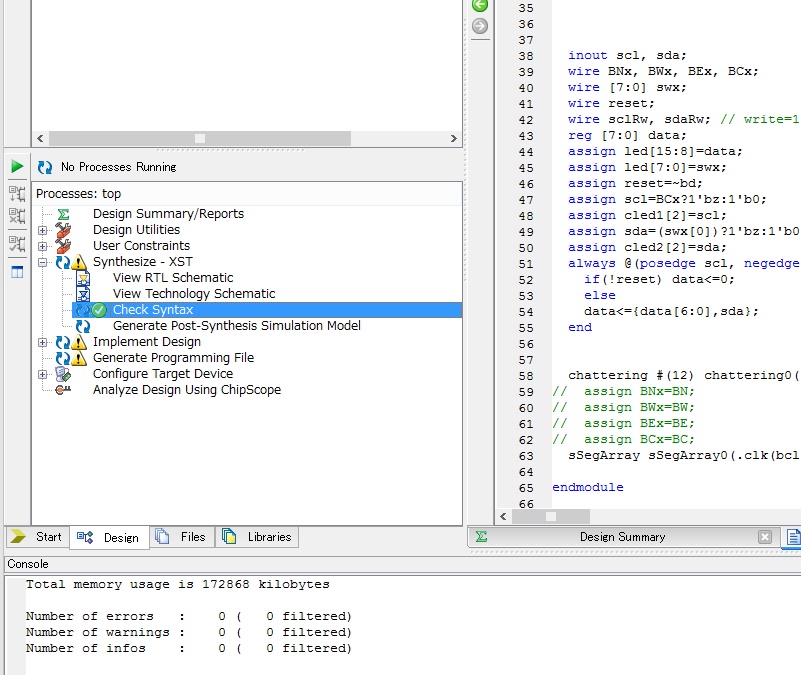Click the View RTL Schematic icon
Image resolution: width=801 pixels, height=675 pixels.
[83, 278]
